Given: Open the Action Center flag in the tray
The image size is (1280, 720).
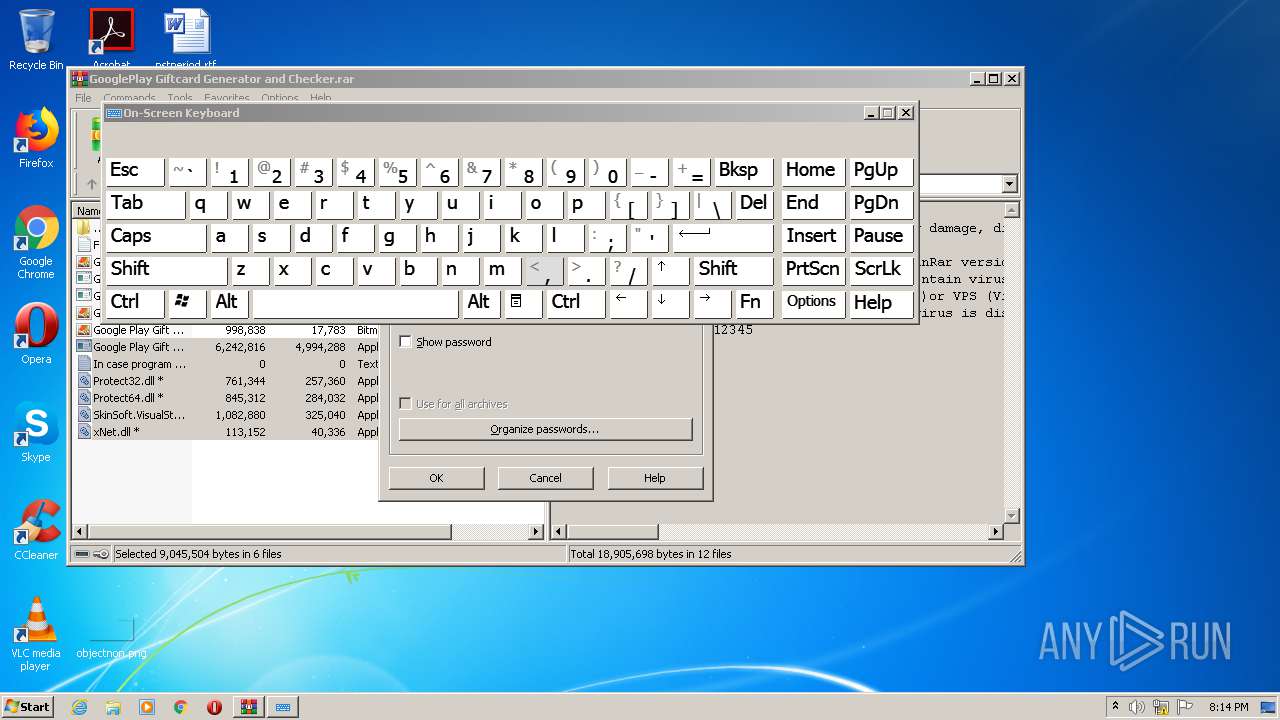Looking at the screenshot, I should pos(1185,707).
